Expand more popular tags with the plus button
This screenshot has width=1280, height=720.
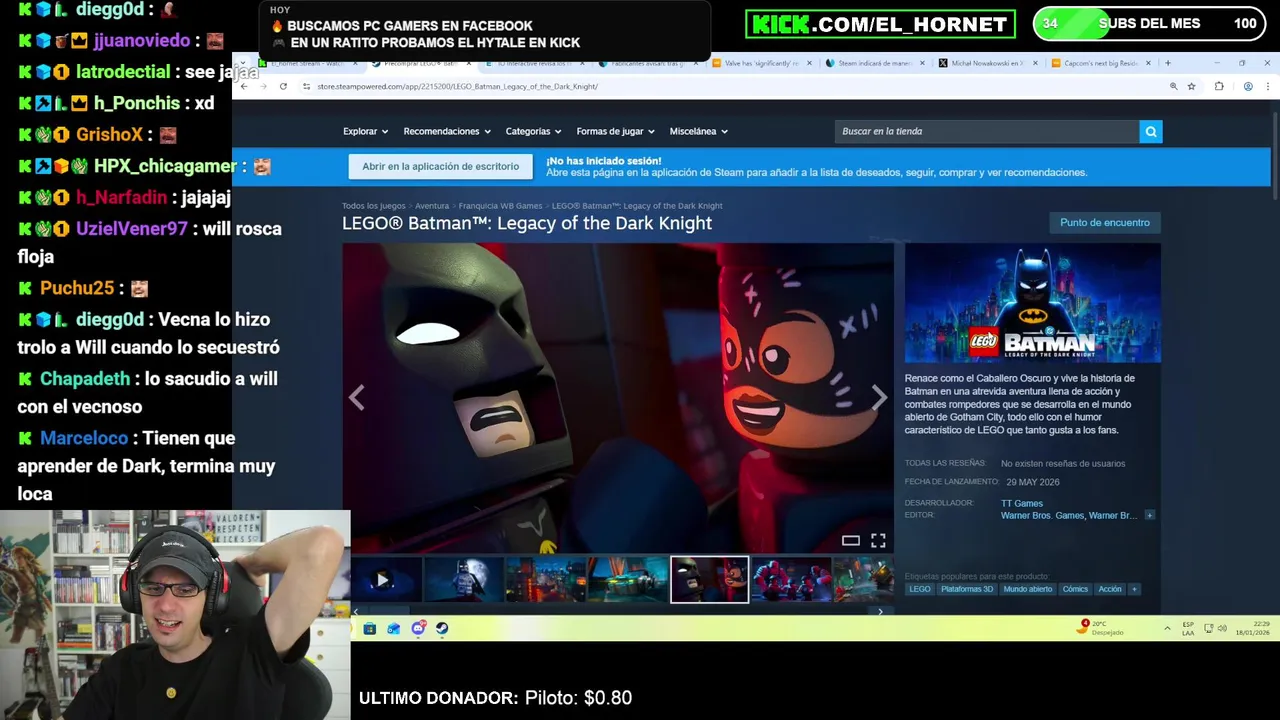coord(1134,589)
